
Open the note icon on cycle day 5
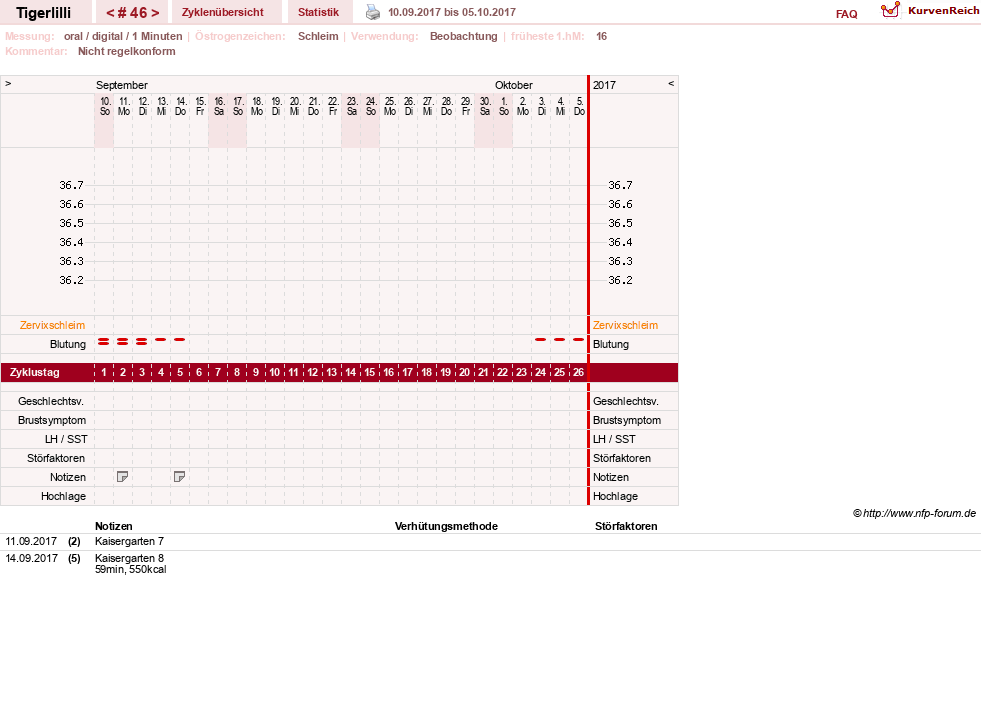coord(180,477)
